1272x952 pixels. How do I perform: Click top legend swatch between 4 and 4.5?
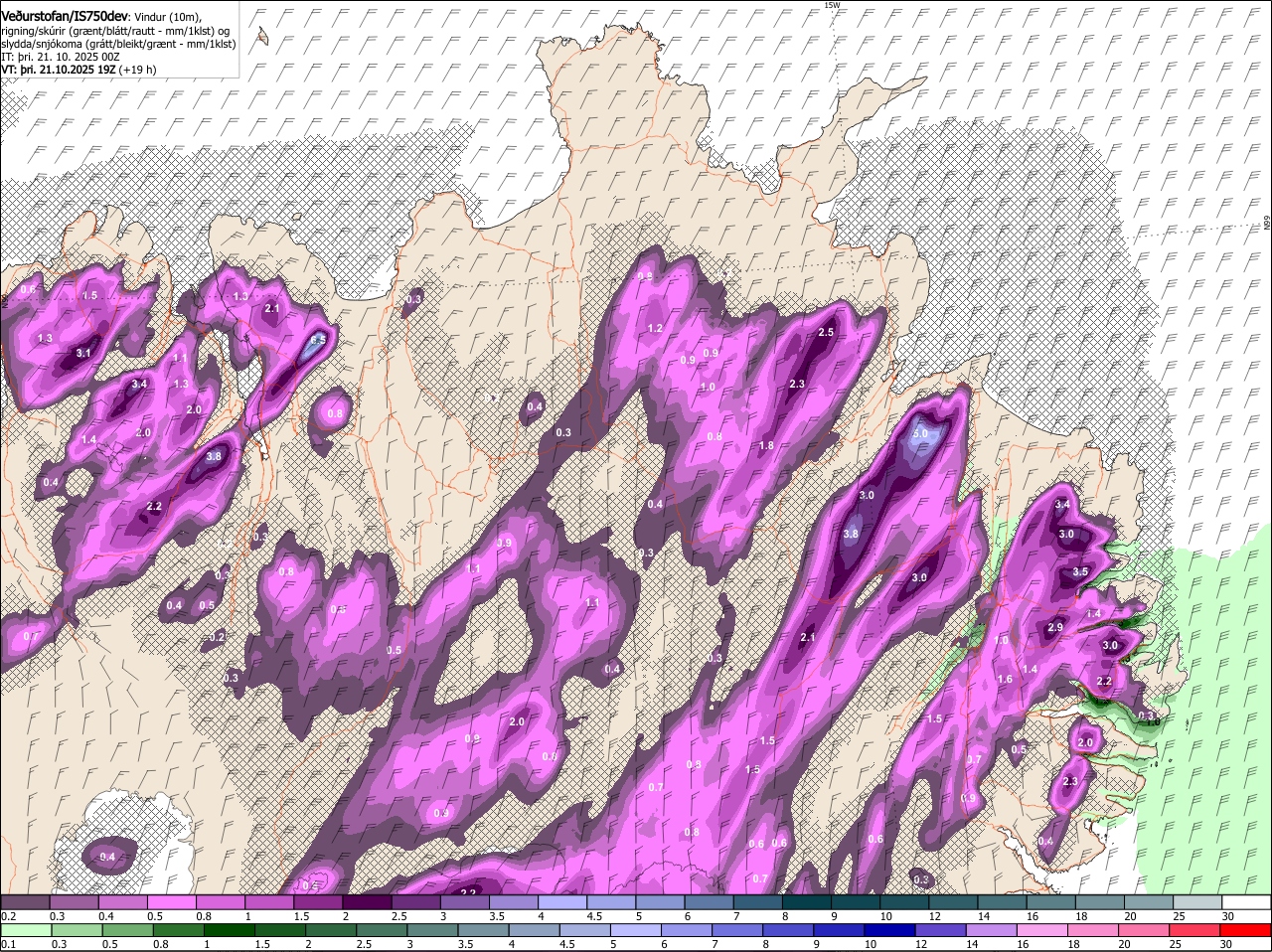(562, 902)
